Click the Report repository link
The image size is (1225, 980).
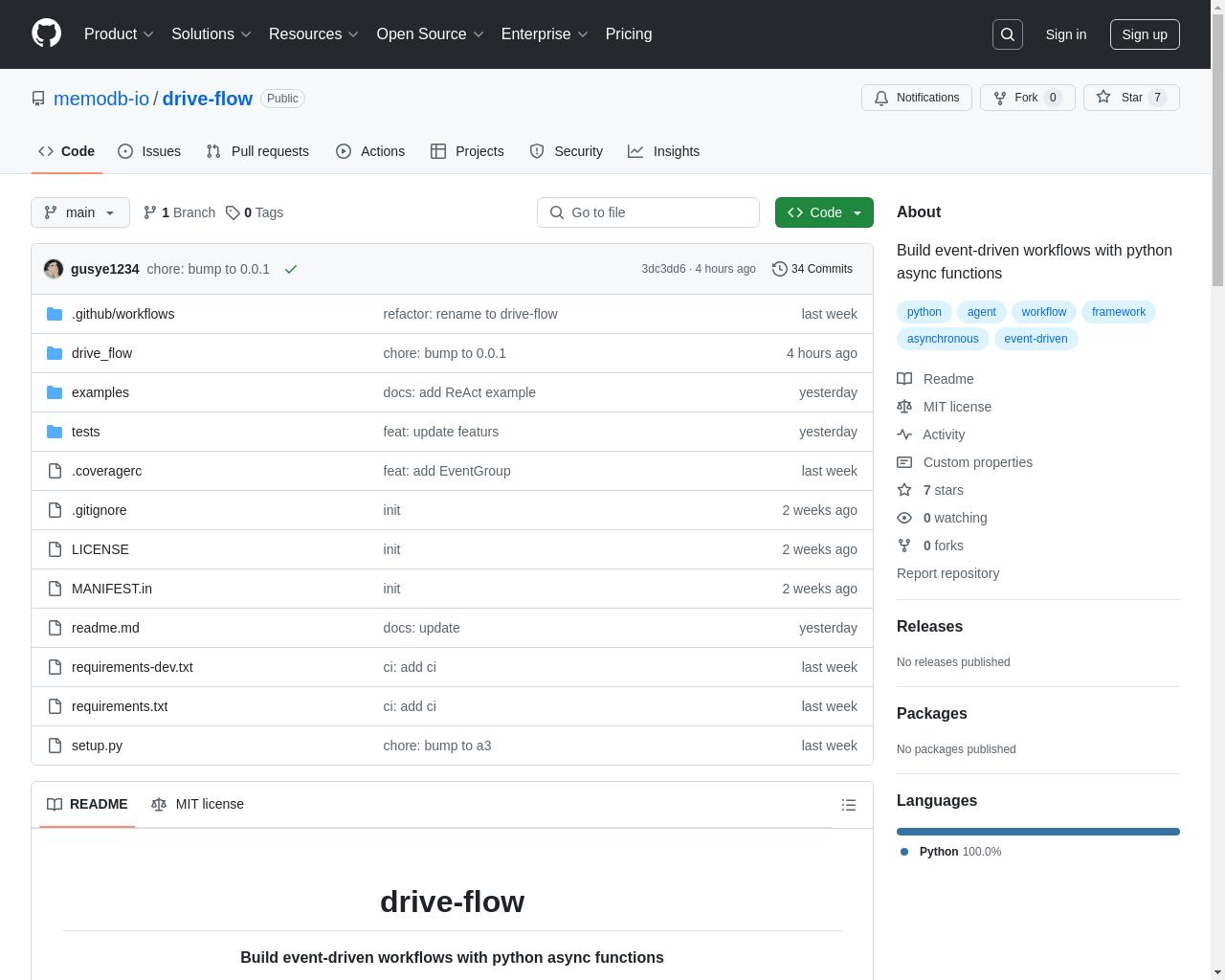[x=947, y=573]
